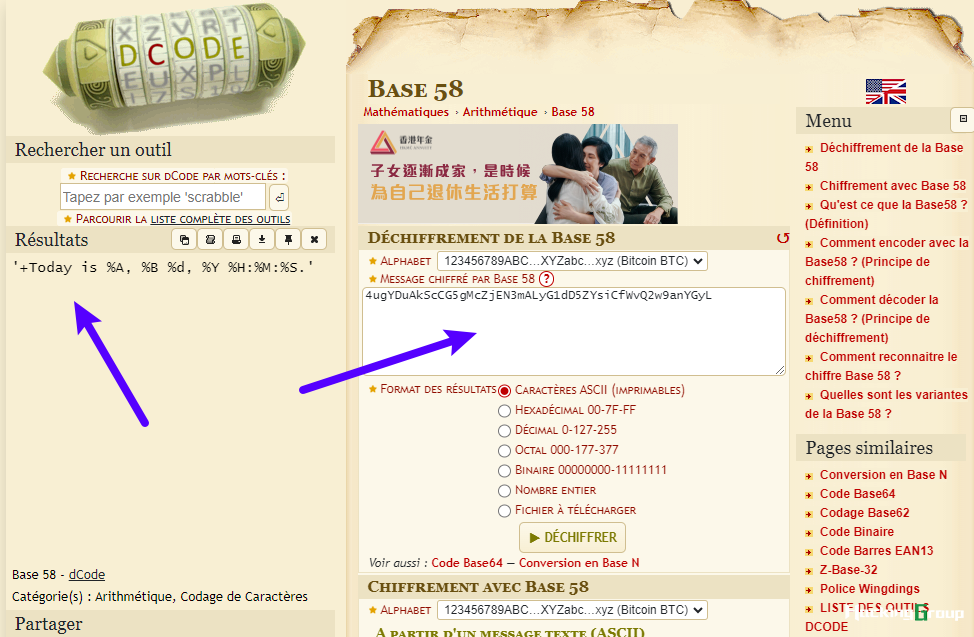Pin the results panel
974x637 pixels.
coord(288,239)
